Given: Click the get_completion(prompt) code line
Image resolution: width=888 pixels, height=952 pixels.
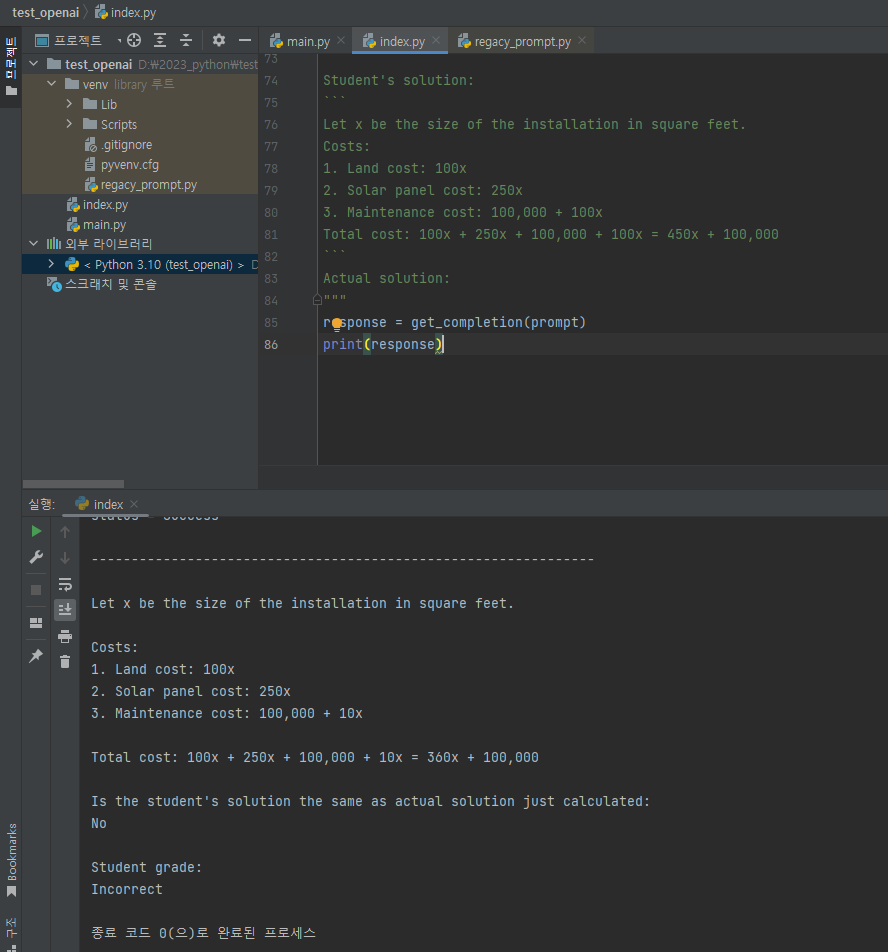Looking at the screenshot, I should pyautogui.click(x=454, y=322).
